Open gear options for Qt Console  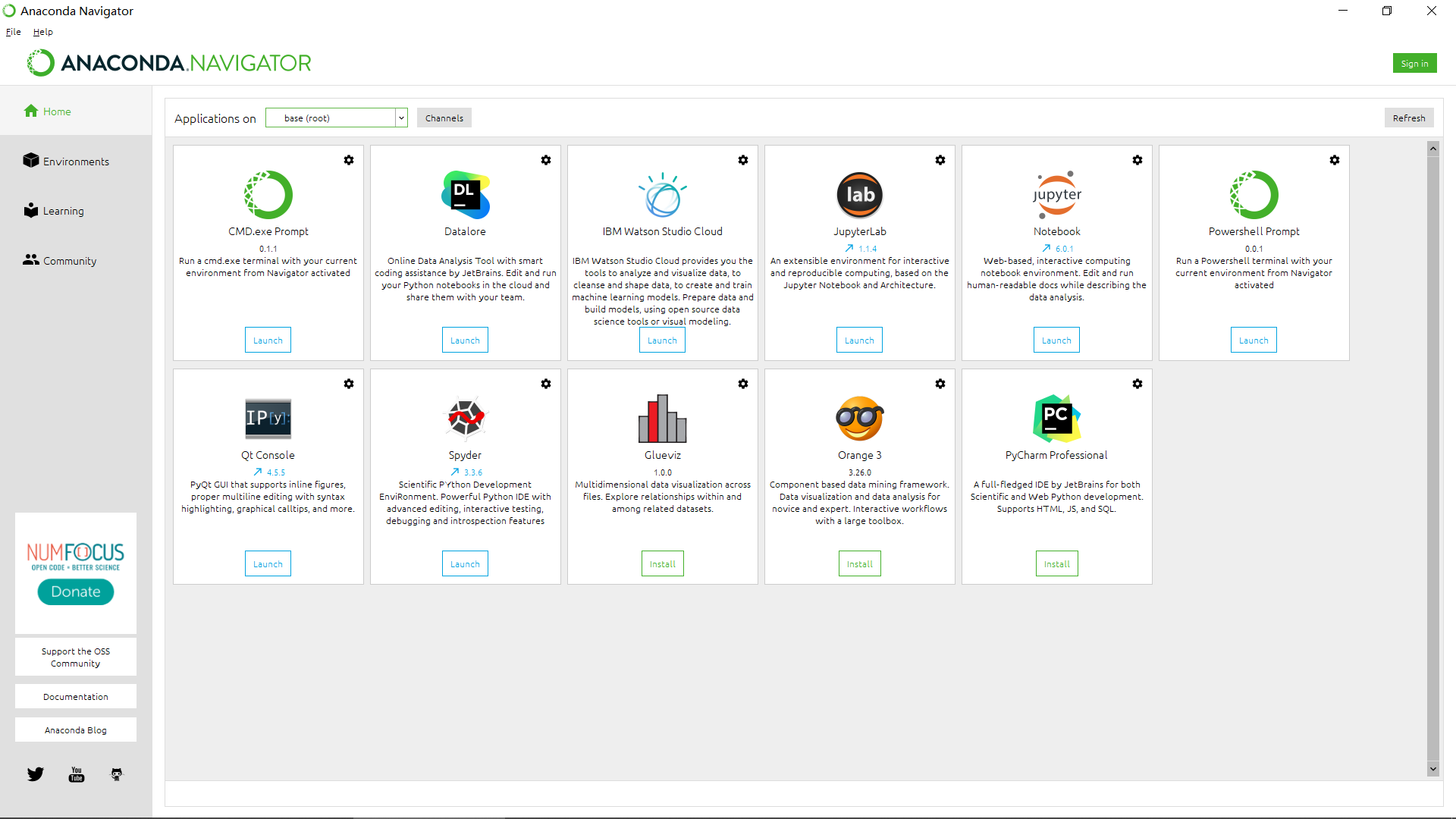tap(349, 384)
